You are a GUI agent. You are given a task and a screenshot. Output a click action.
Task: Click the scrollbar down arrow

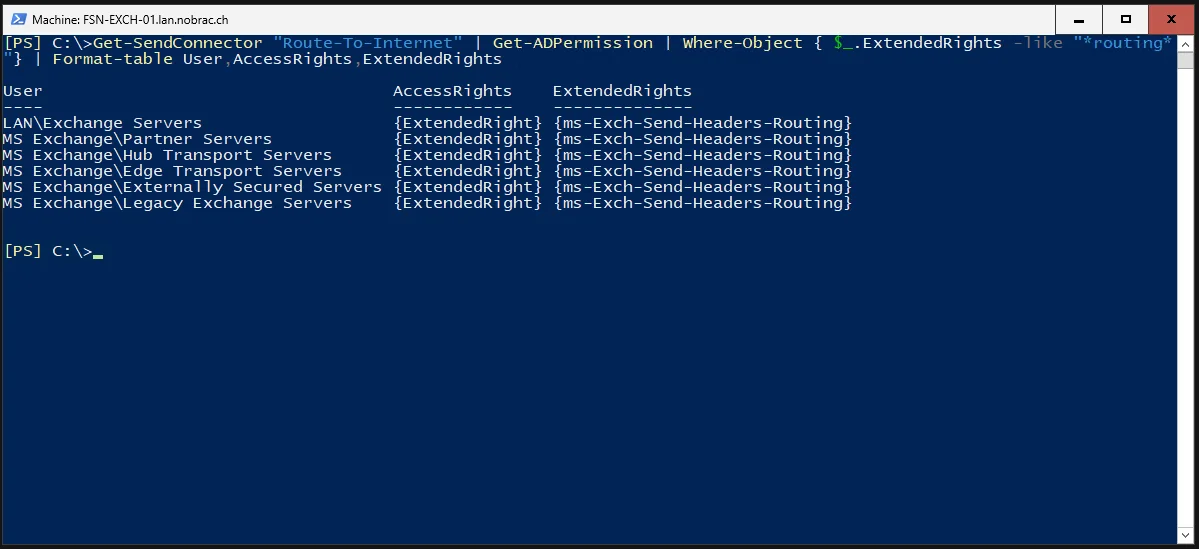pyautogui.click(x=1184, y=537)
